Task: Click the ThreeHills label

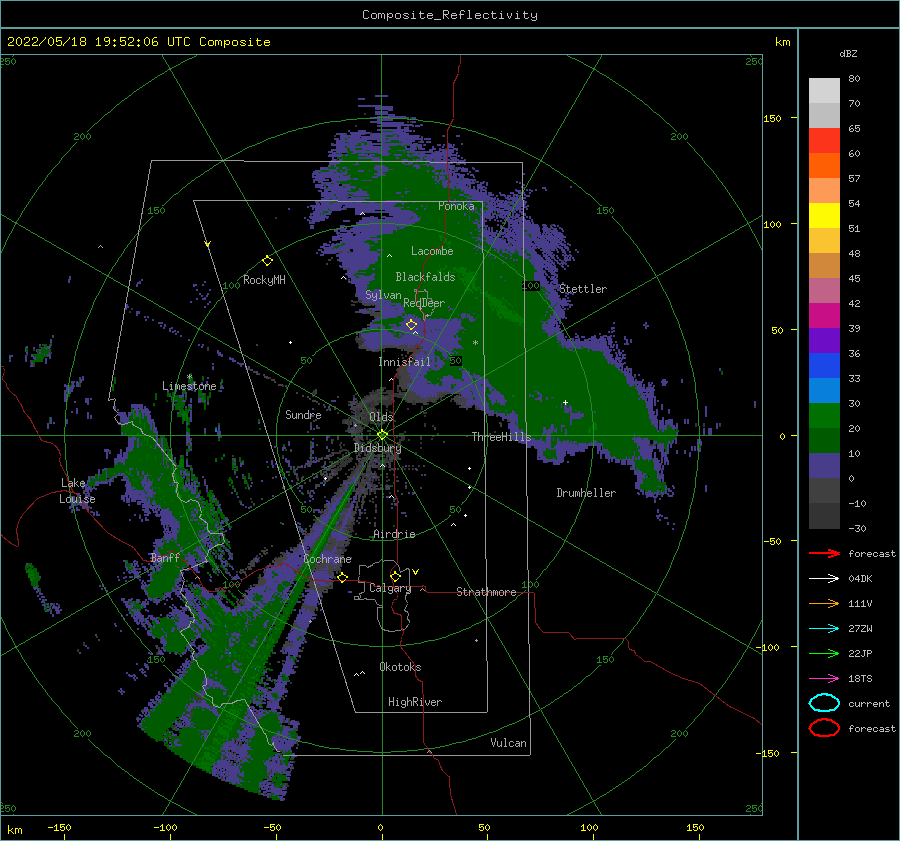Action: coord(501,437)
